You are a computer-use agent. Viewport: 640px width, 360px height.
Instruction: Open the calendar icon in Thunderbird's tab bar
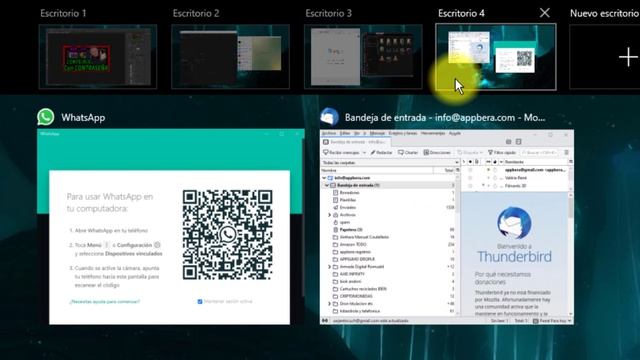(x=508, y=142)
